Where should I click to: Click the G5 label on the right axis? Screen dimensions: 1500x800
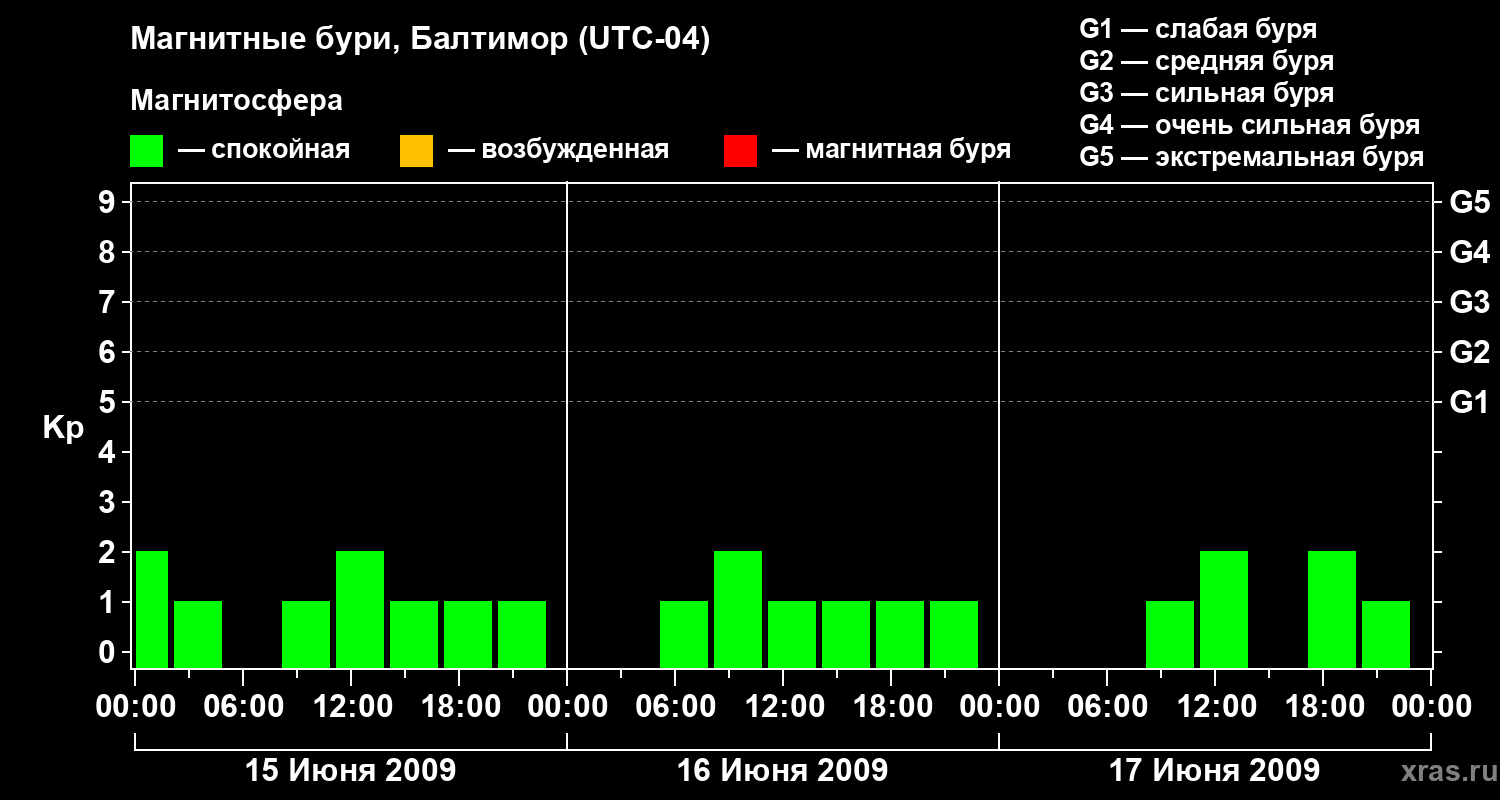[x=1469, y=203]
